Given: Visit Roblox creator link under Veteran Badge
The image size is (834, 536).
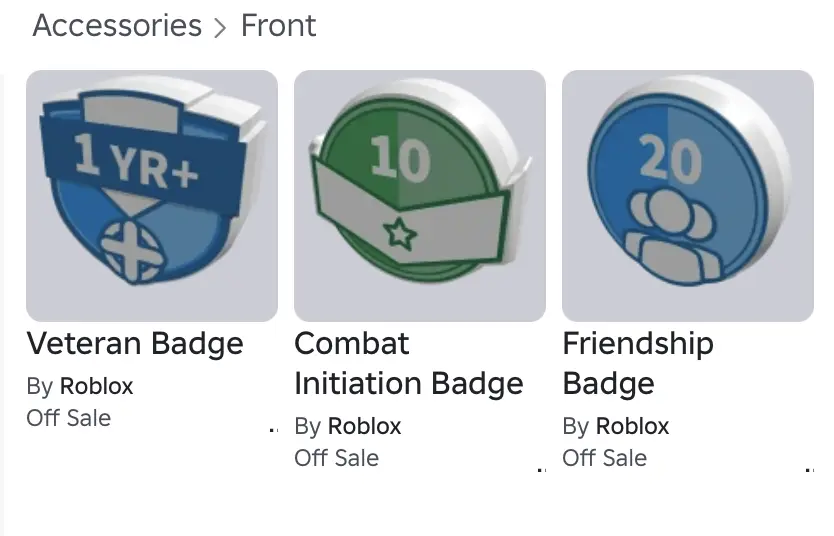Looking at the screenshot, I should click(96, 386).
